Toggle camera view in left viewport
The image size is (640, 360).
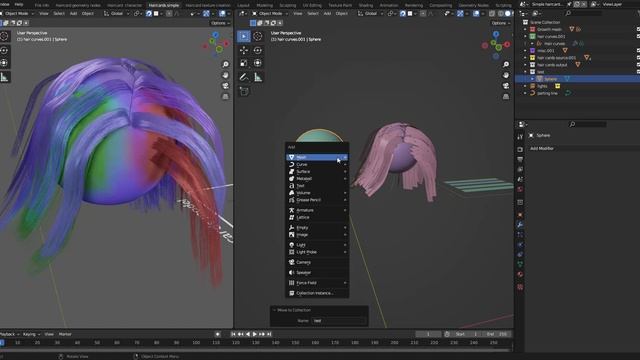click(225, 86)
